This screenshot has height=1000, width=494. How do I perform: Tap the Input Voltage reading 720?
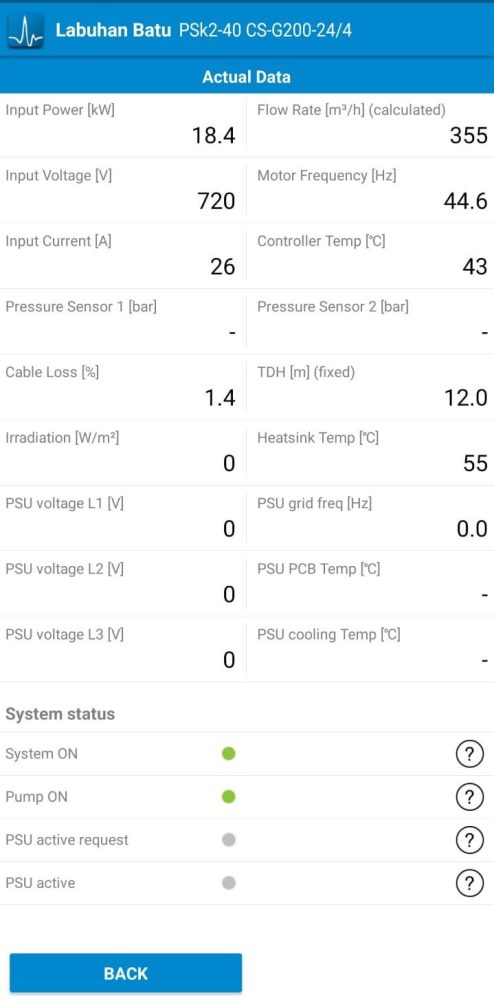217,201
